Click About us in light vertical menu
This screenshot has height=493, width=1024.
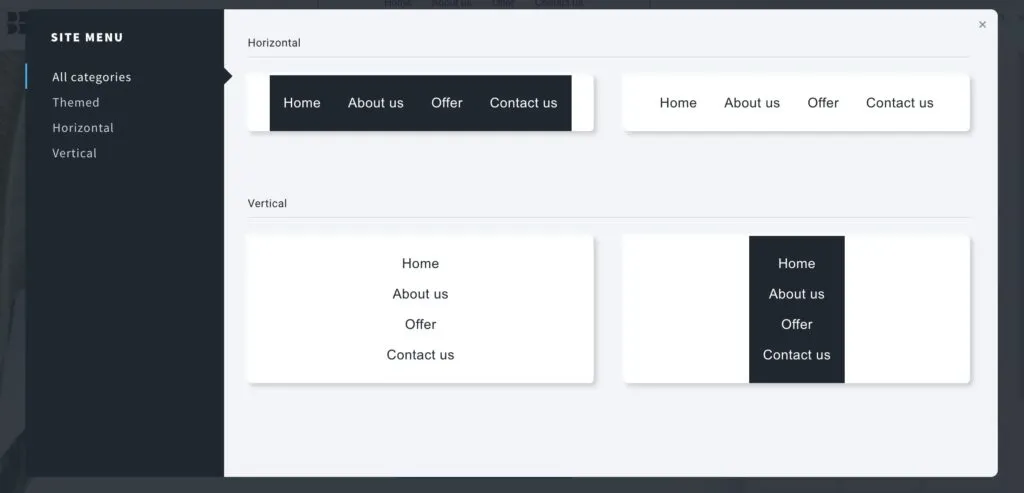(420, 294)
